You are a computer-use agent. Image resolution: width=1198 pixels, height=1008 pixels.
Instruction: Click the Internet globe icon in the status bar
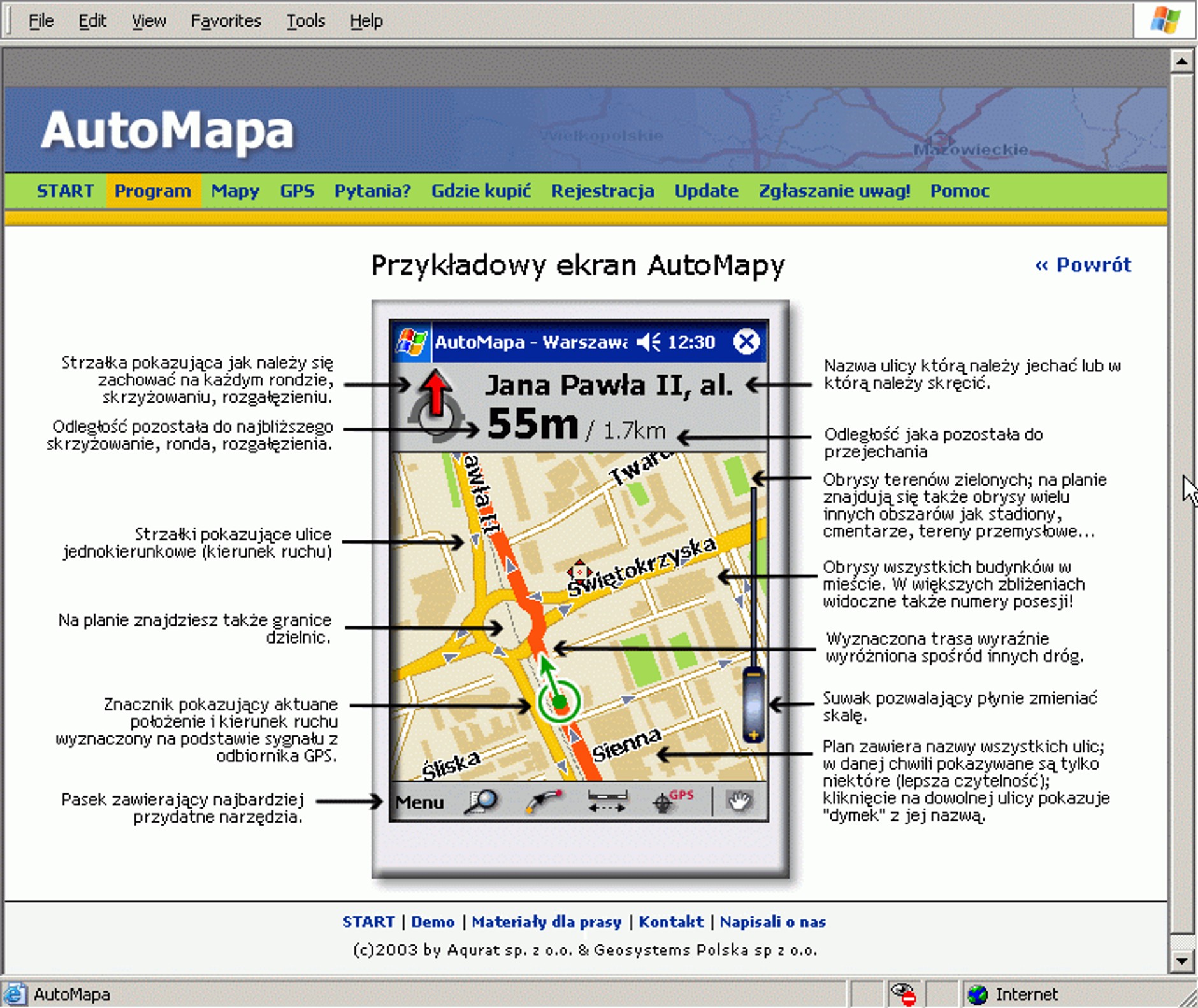point(977,994)
